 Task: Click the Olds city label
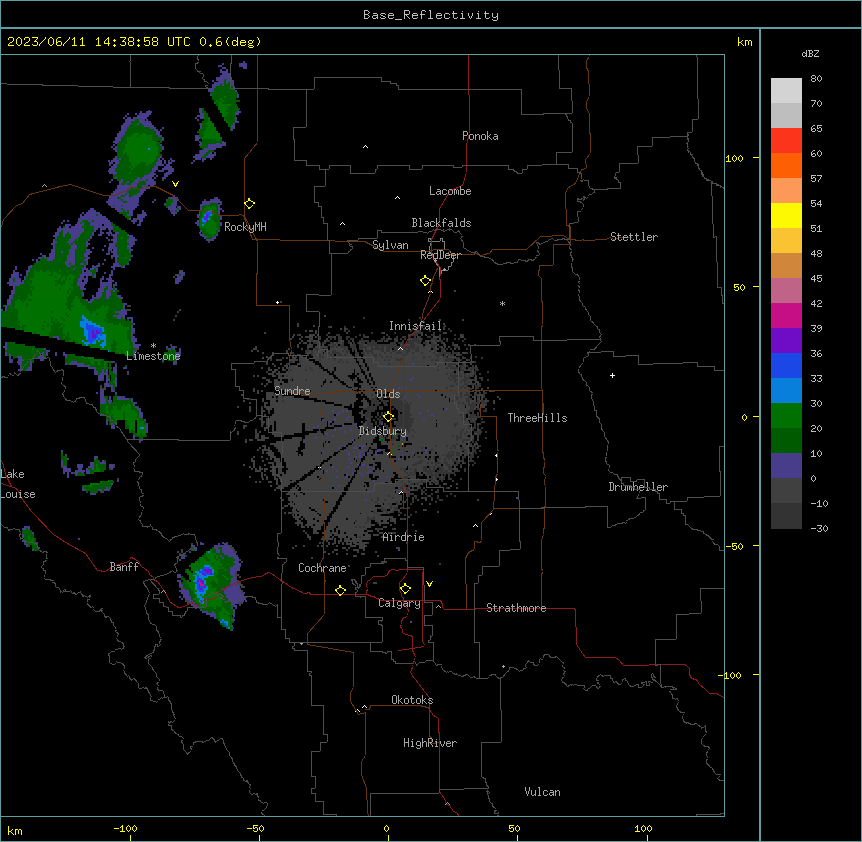click(388, 394)
